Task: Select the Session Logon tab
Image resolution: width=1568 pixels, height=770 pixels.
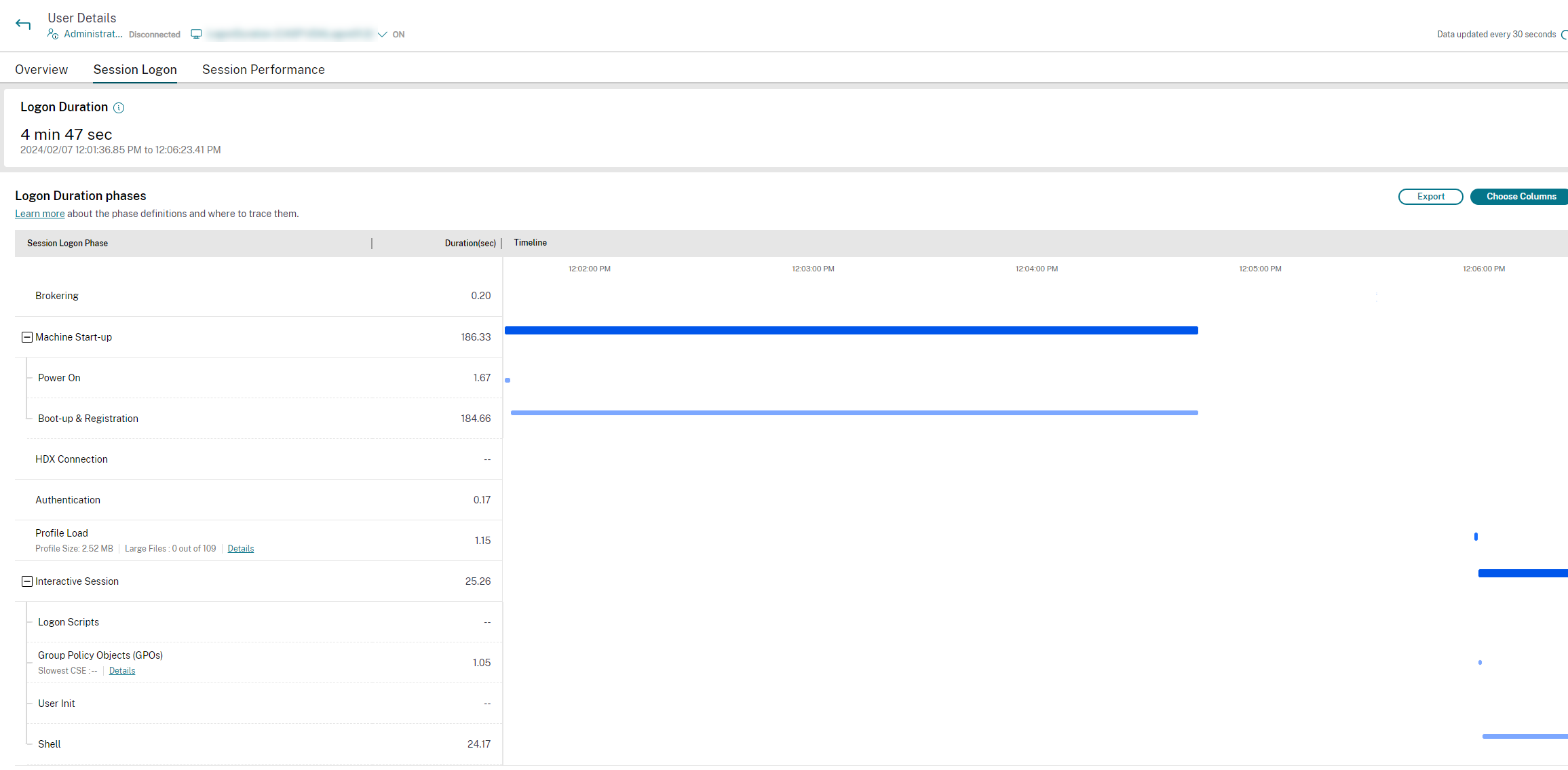Action: point(135,70)
